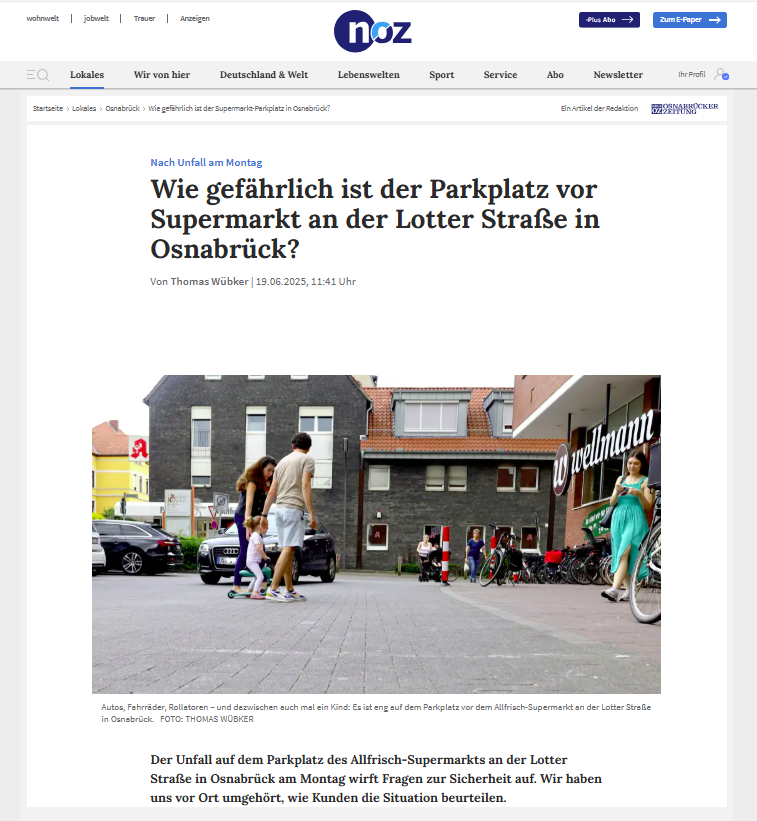Click the article headline
This screenshot has height=821, width=757.
(375, 219)
